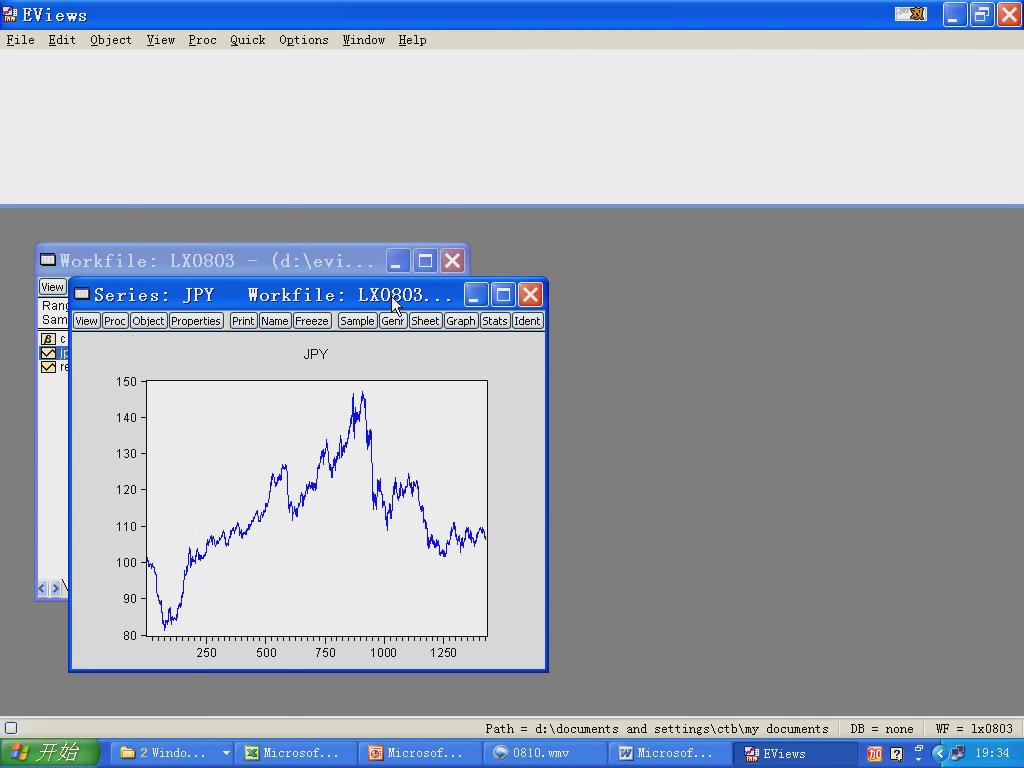Maximize the Workfile LX0803 window
Screen dimensions: 1024x768
point(425,261)
